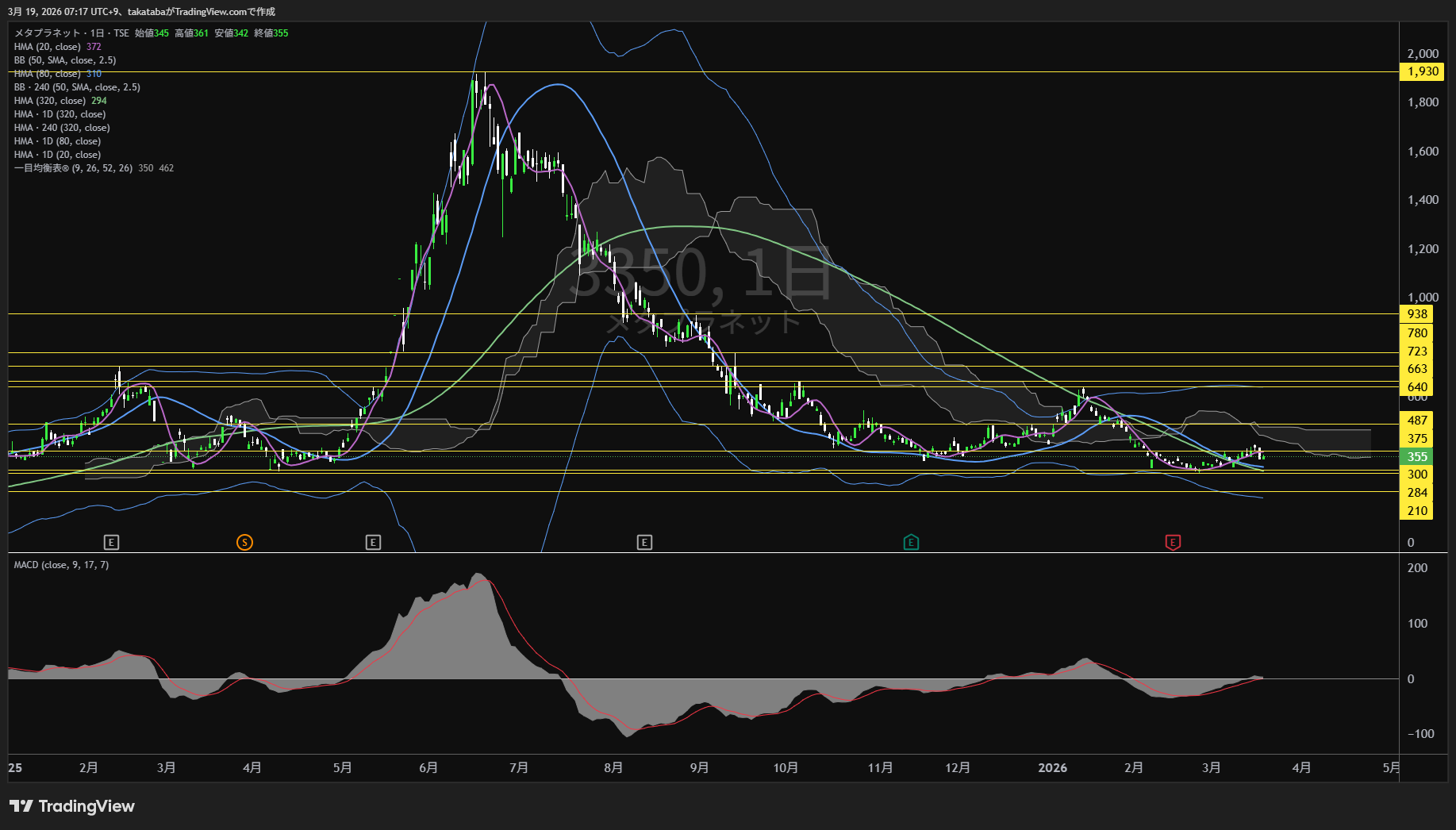This screenshot has width=1456, height=830.
Task: Select the 938 price level label
Action: pos(1417,314)
